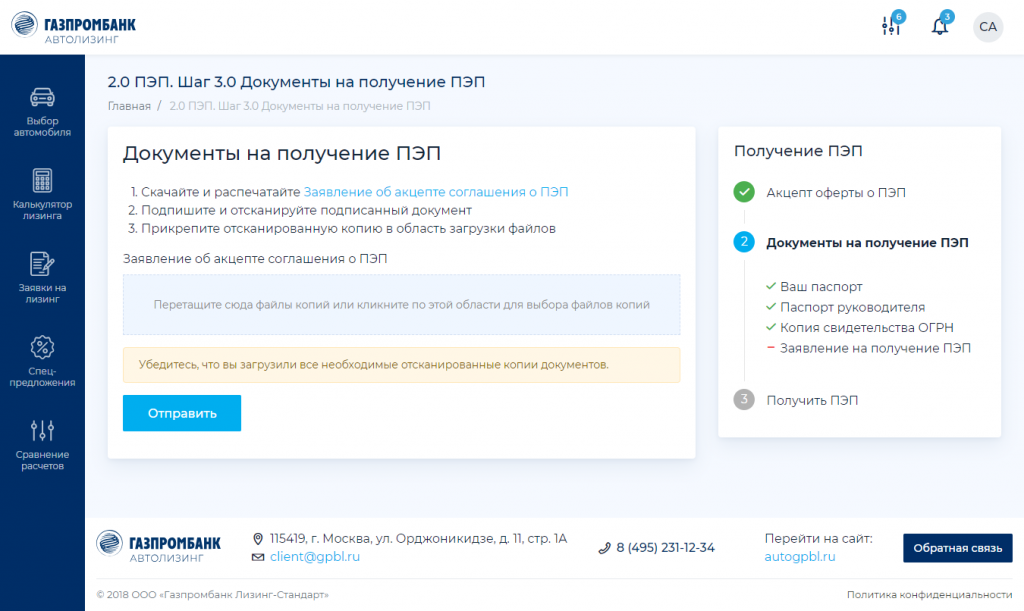Screen dimensions: 1024x611
Task: Click the footer address 115419, г. Москва
Action: [x=419, y=539]
